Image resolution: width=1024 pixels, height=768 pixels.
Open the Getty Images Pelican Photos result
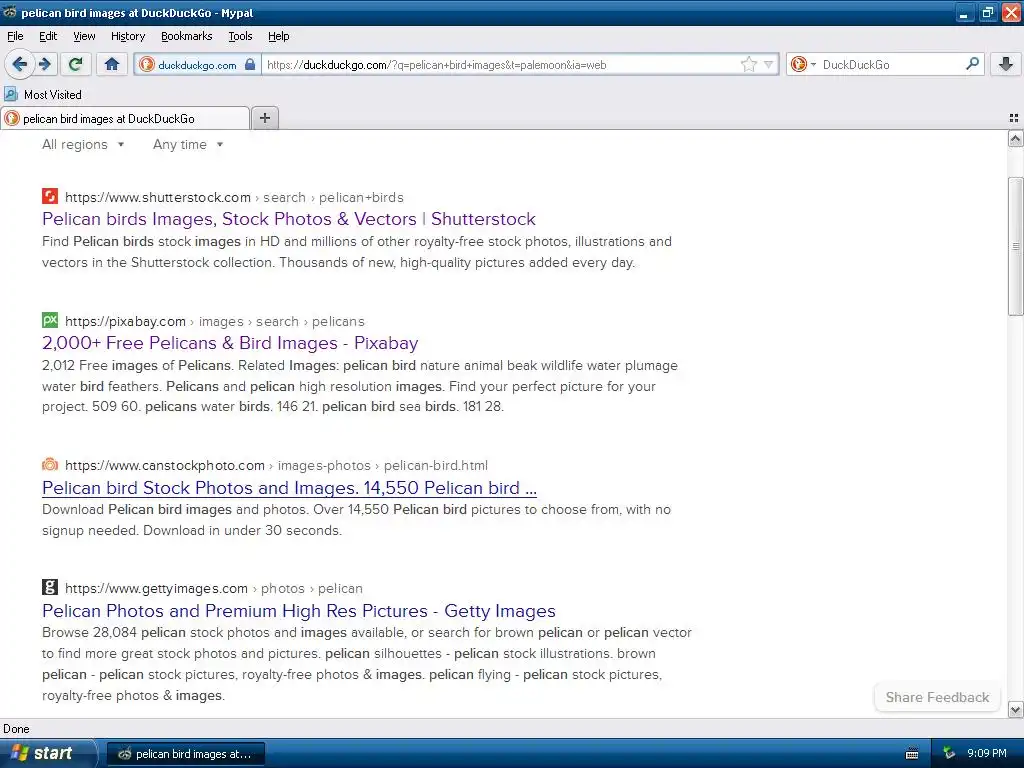point(298,611)
